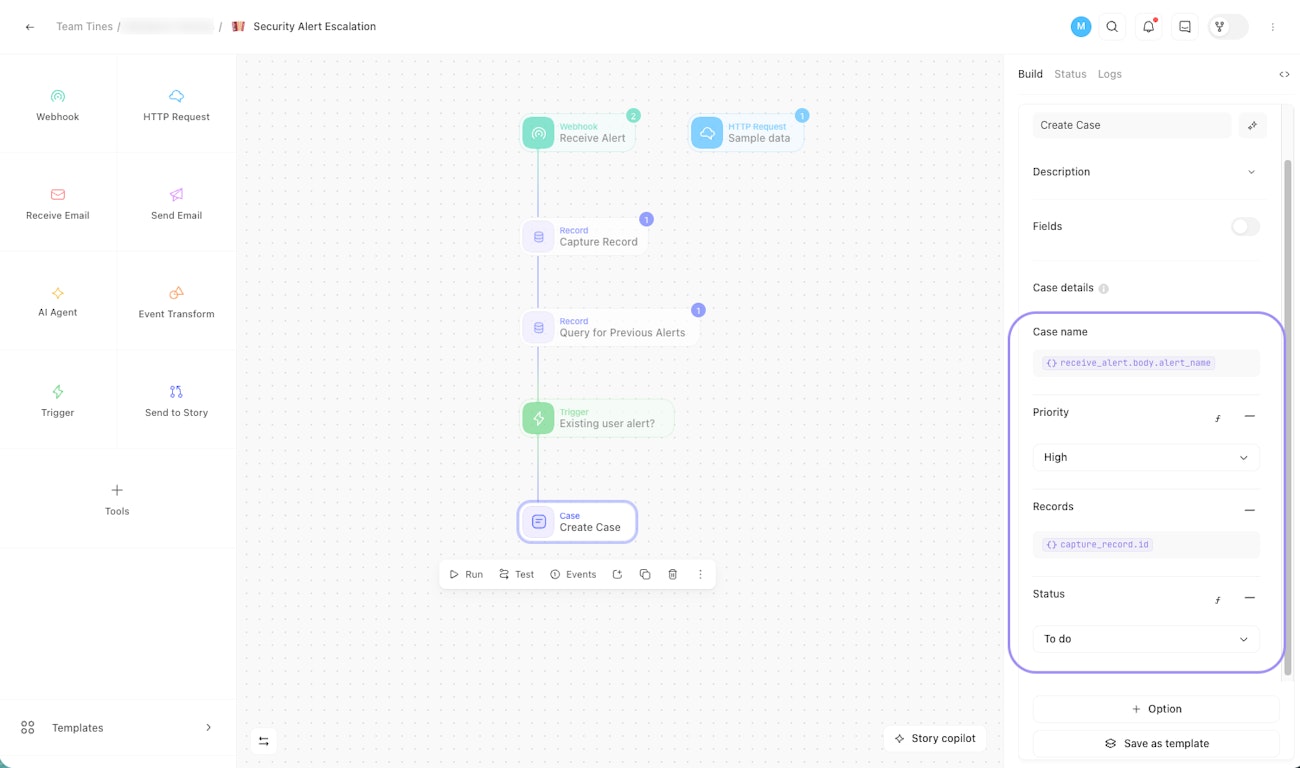Click the re-emit icon after Events
1300x768 pixels.
tap(617, 574)
